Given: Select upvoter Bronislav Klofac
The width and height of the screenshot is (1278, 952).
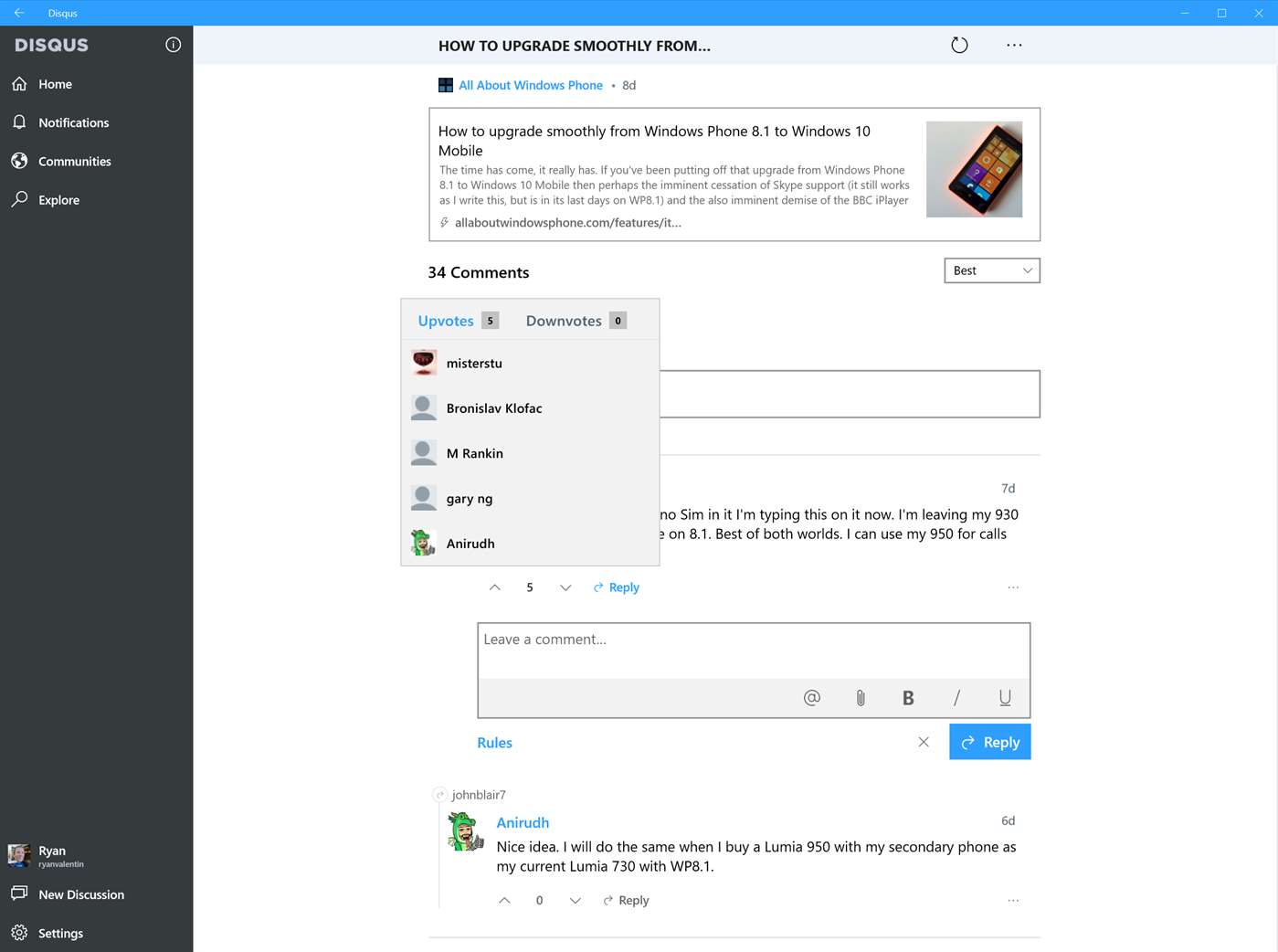Looking at the screenshot, I should pos(530,408).
